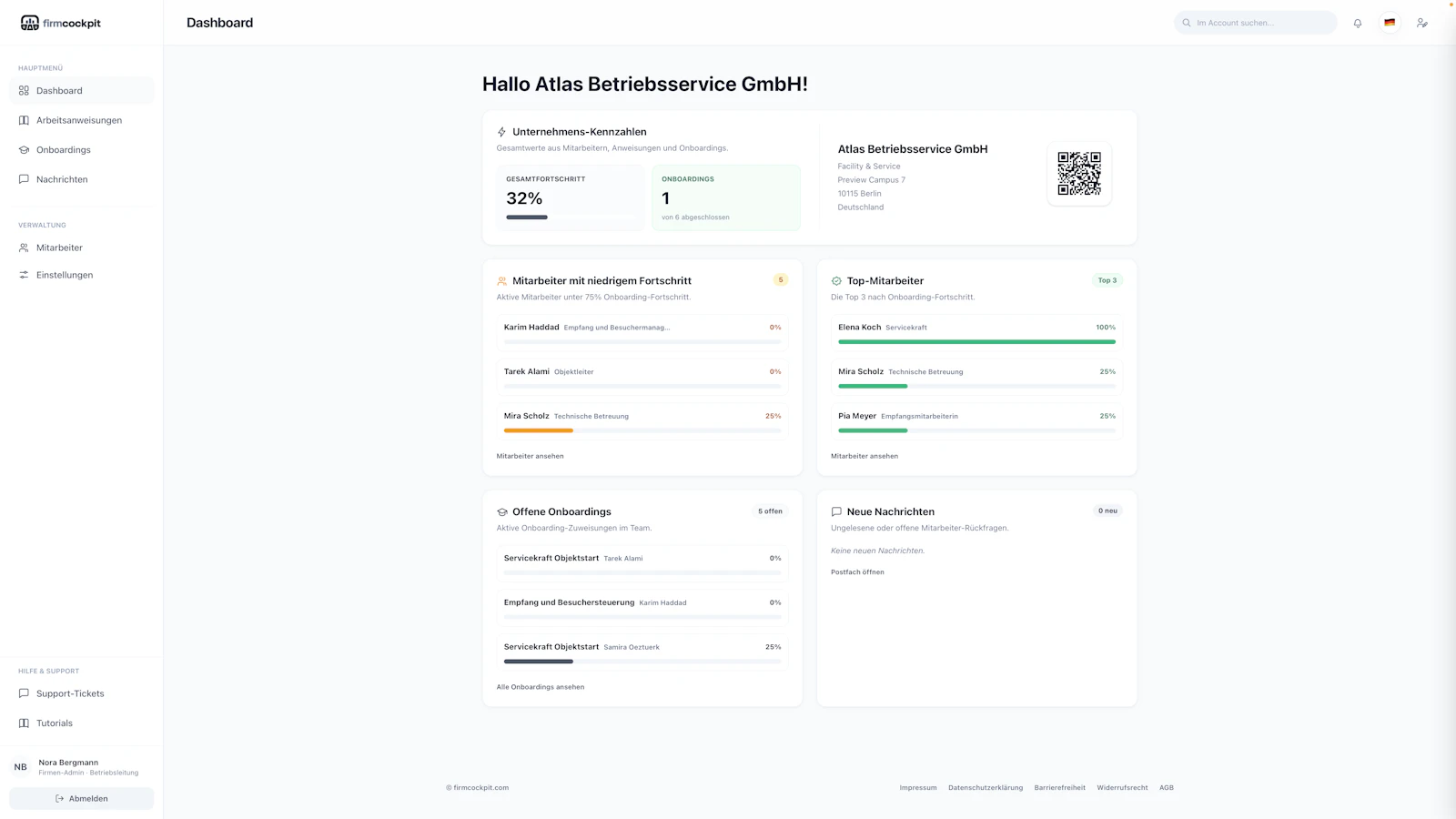Click the 'Top 3' badge
Image resolution: width=1456 pixels, height=819 pixels.
pos(1107,280)
